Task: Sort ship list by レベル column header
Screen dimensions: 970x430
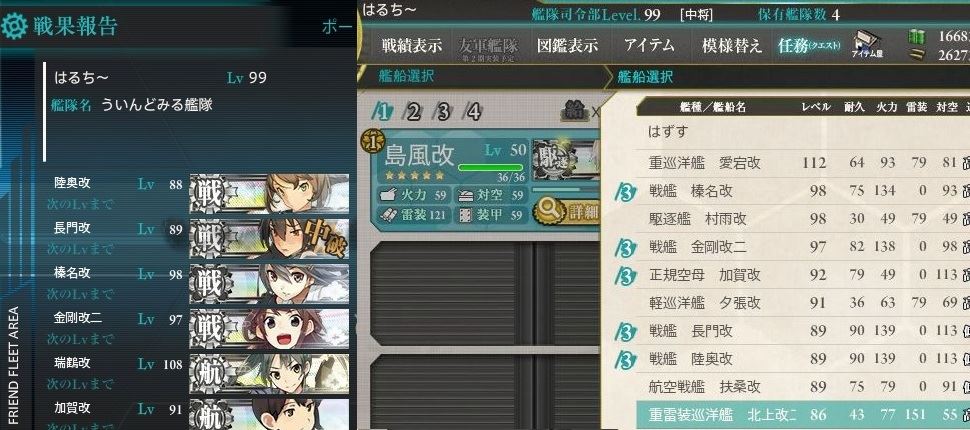Action: 815,107
